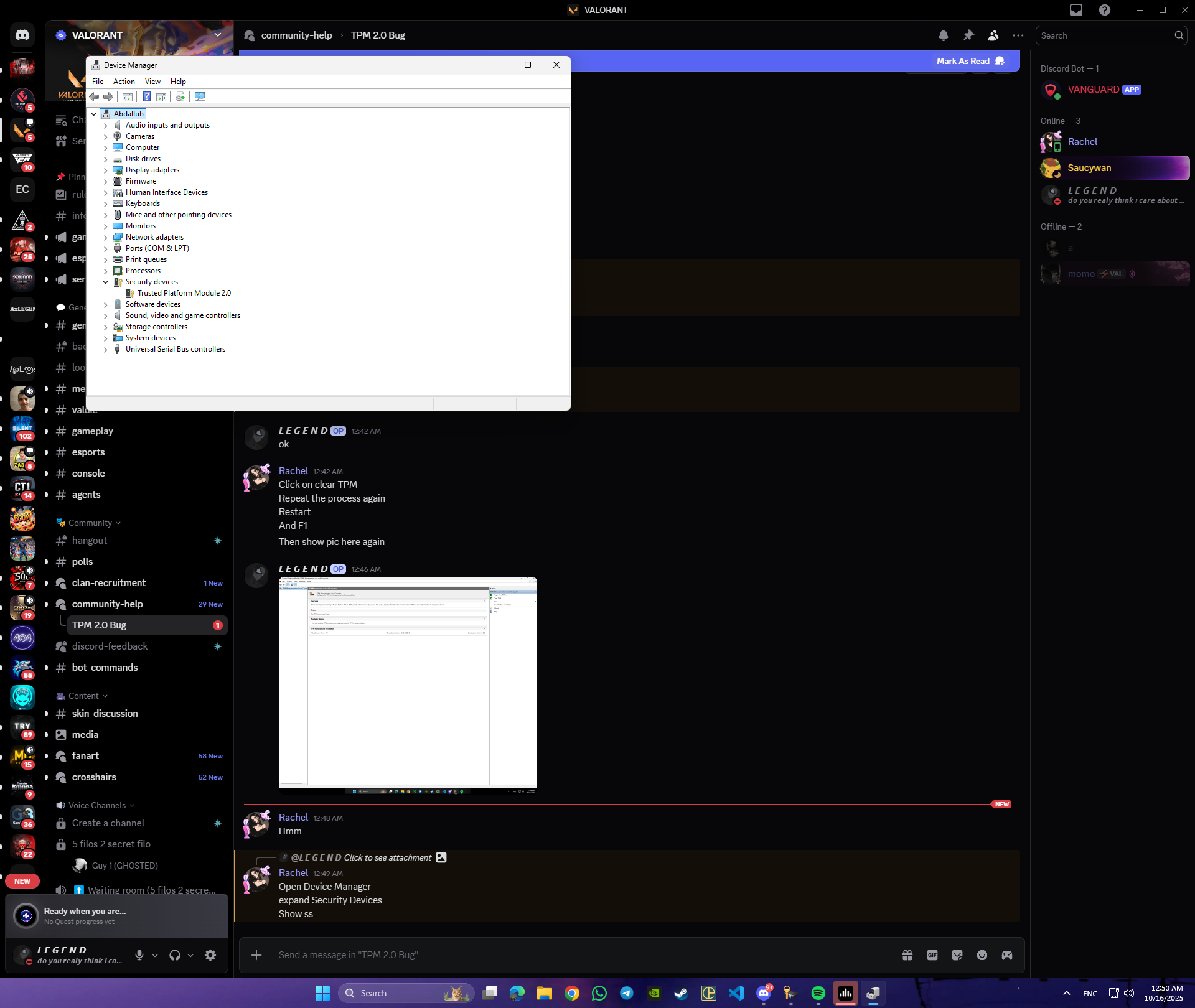1195x1008 pixels.
Task: Click the Scan for hardware changes toolbar icon
Action: click(x=200, y=96)
